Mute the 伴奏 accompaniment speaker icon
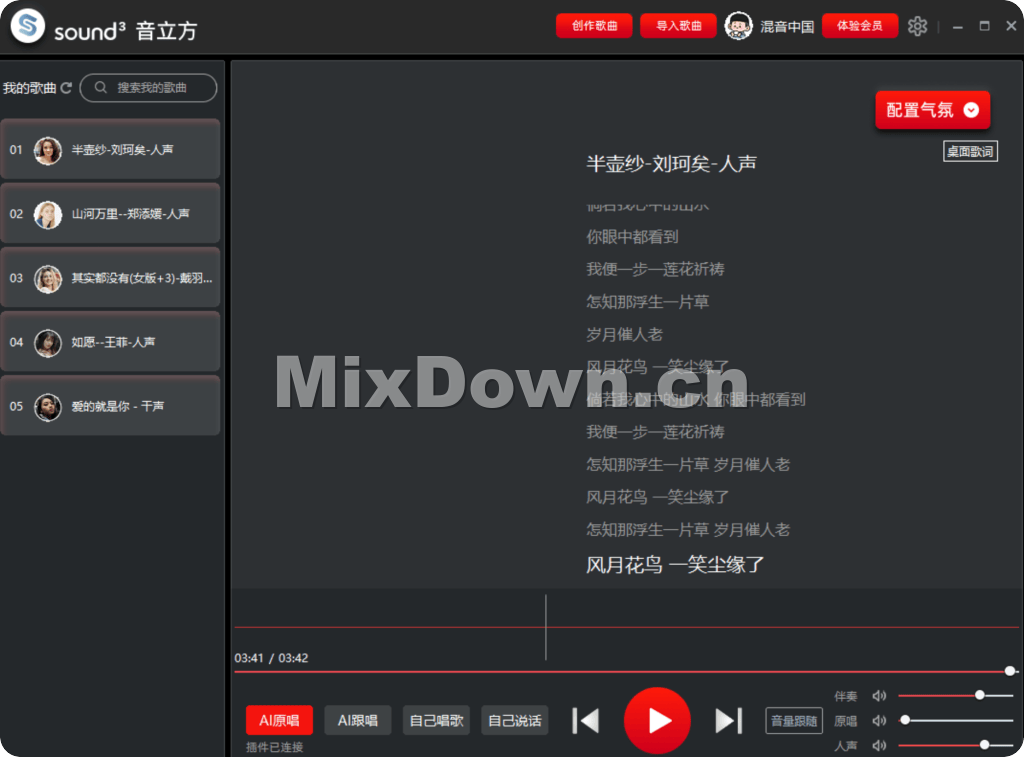This screenshot has width=1024, height=757. (879, 696)
